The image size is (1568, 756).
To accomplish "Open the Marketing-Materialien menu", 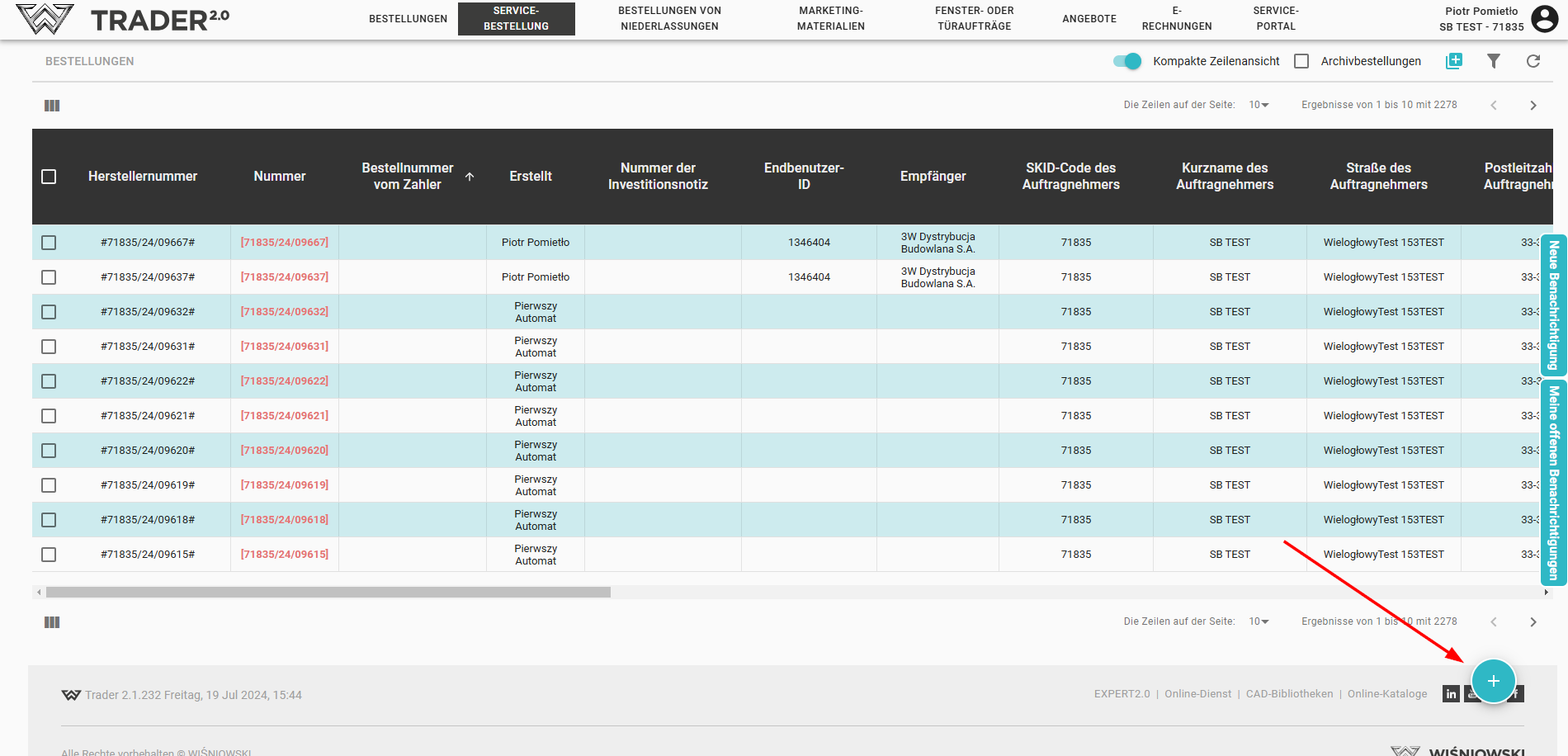I will point(830,18).
